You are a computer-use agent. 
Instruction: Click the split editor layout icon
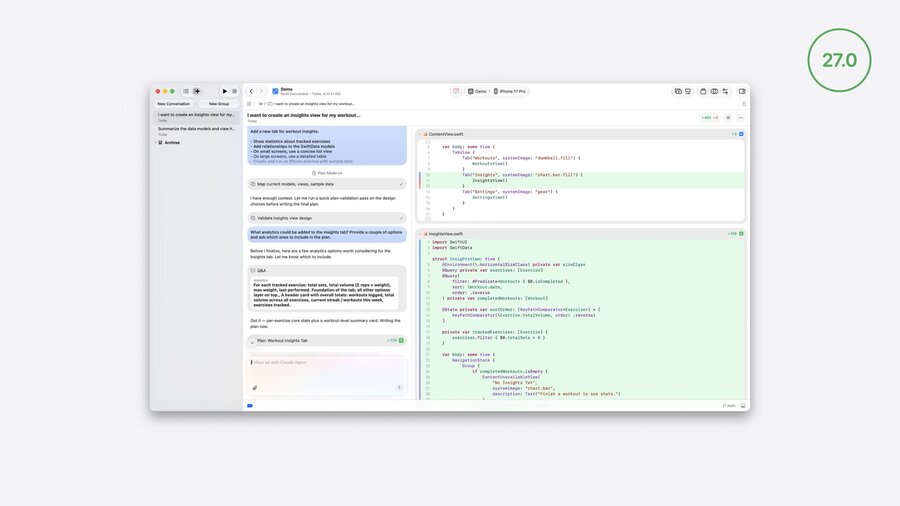715,91
